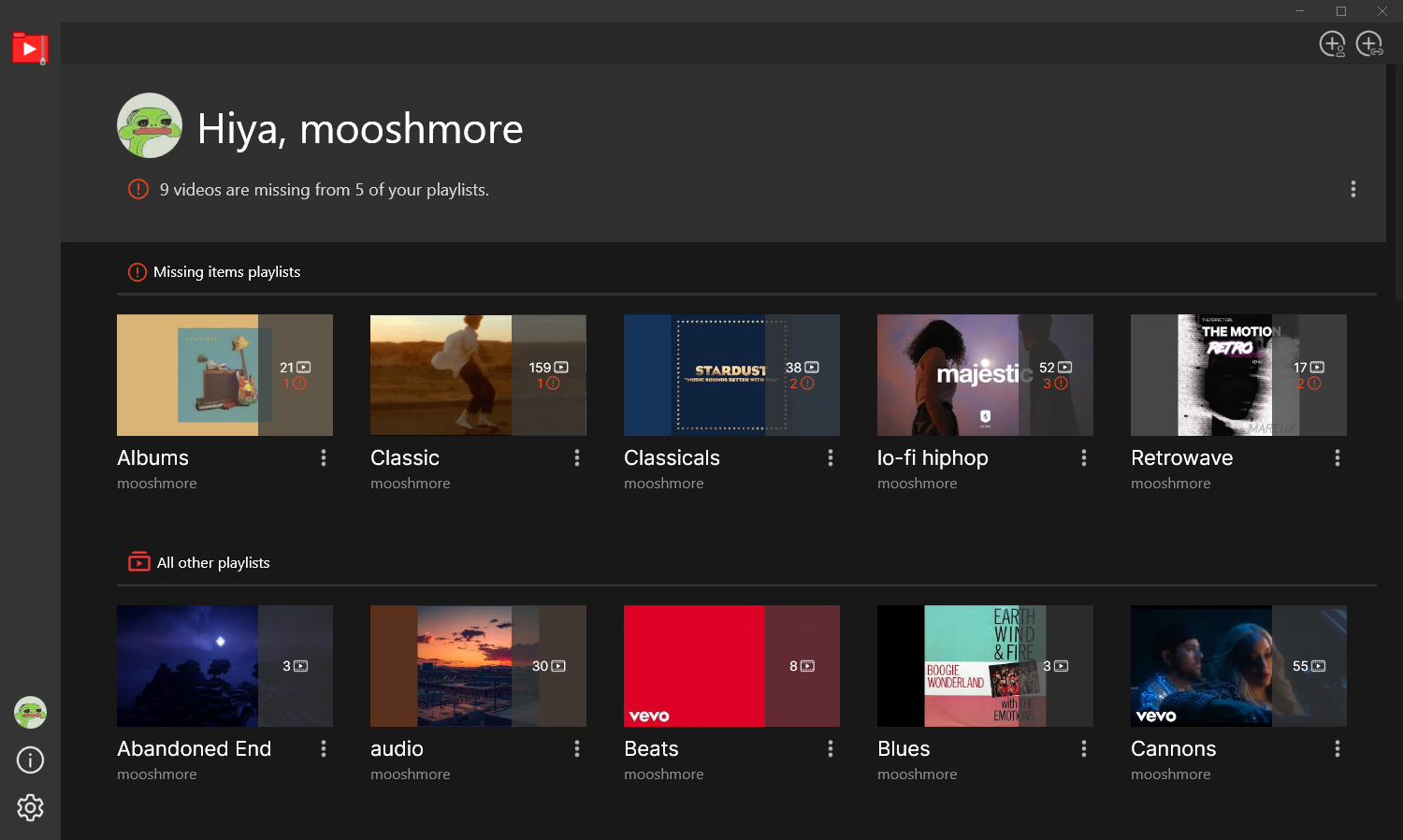Click the sidebar frog account avatar
This screenshot has width=1403, height=840.
click(x=30, y=713)
